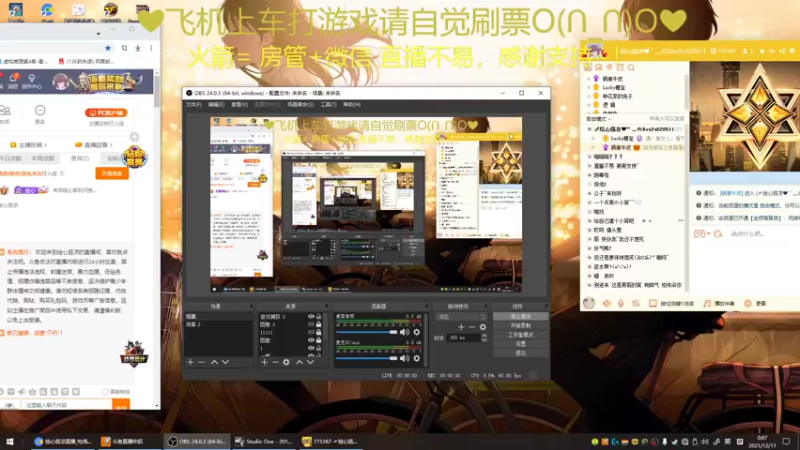800x450 pixels.
Task: Toggle lock on 窗口捕获 2 source
Action: 319,317
